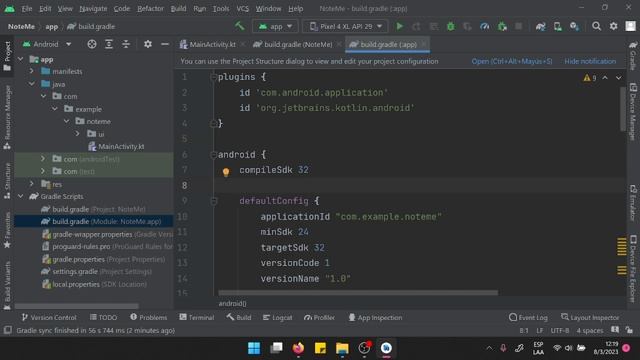Viewport: 640px width, 360px height.
Task: Open Project panel options gear
Action: (148, 44)
